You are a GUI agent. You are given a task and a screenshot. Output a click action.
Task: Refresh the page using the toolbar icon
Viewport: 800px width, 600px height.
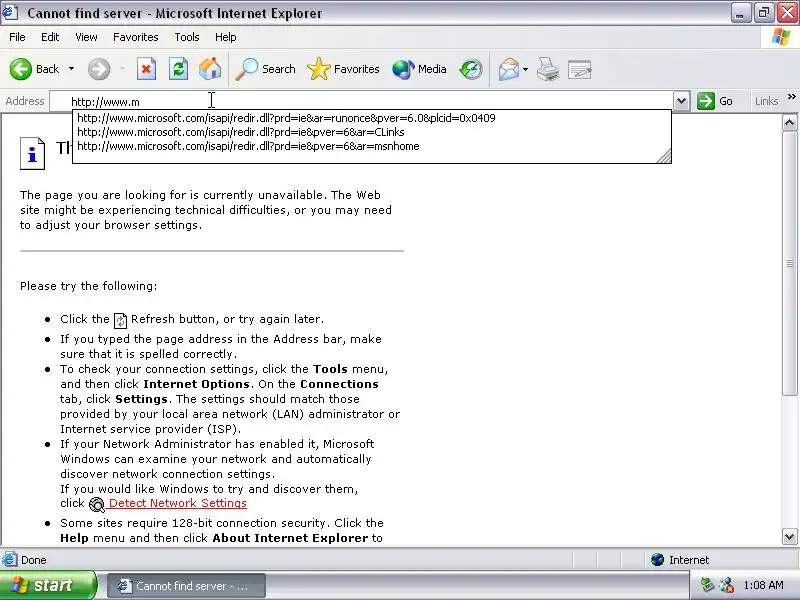pos(178,69)
